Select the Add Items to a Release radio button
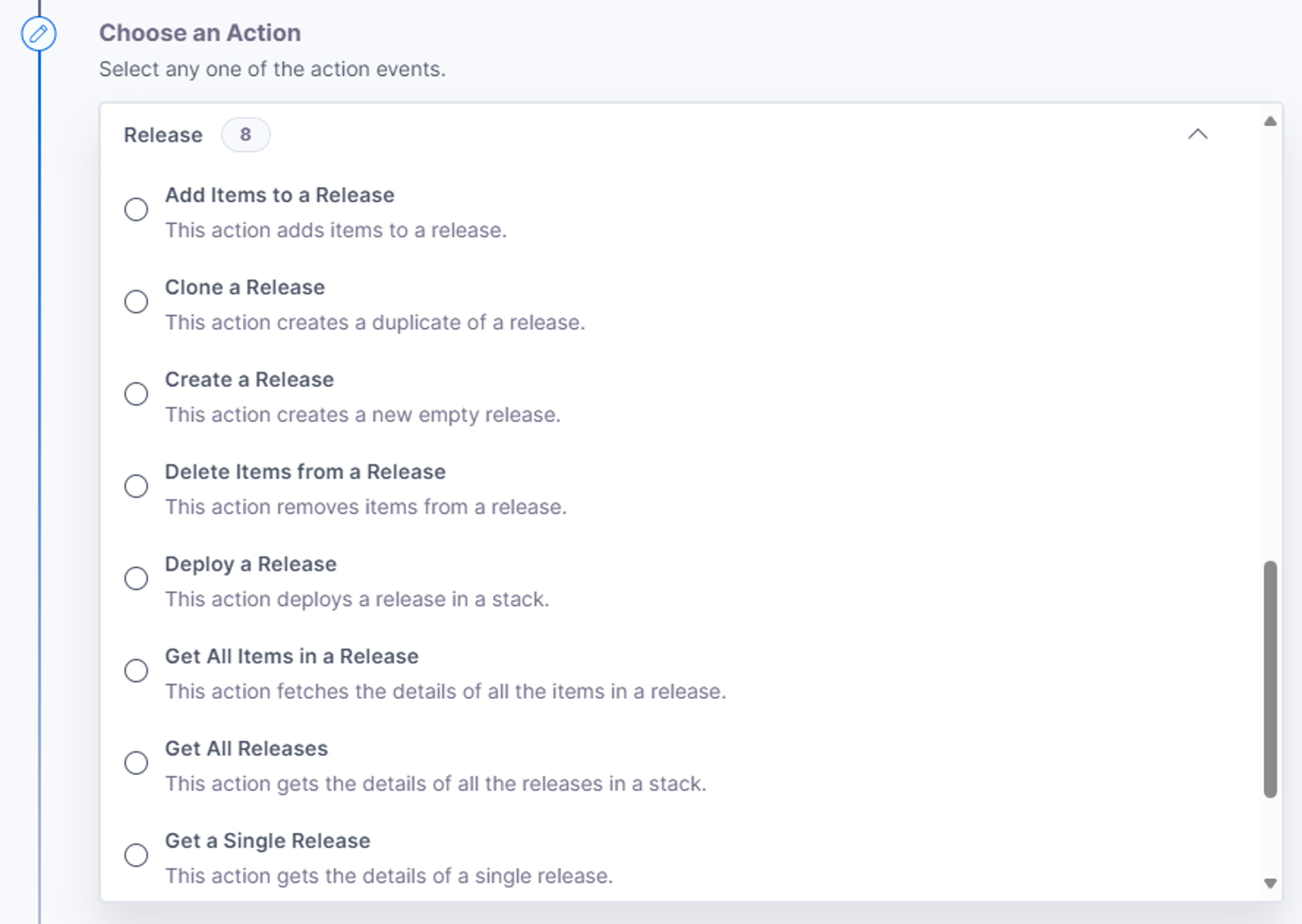 coord(136,209)
